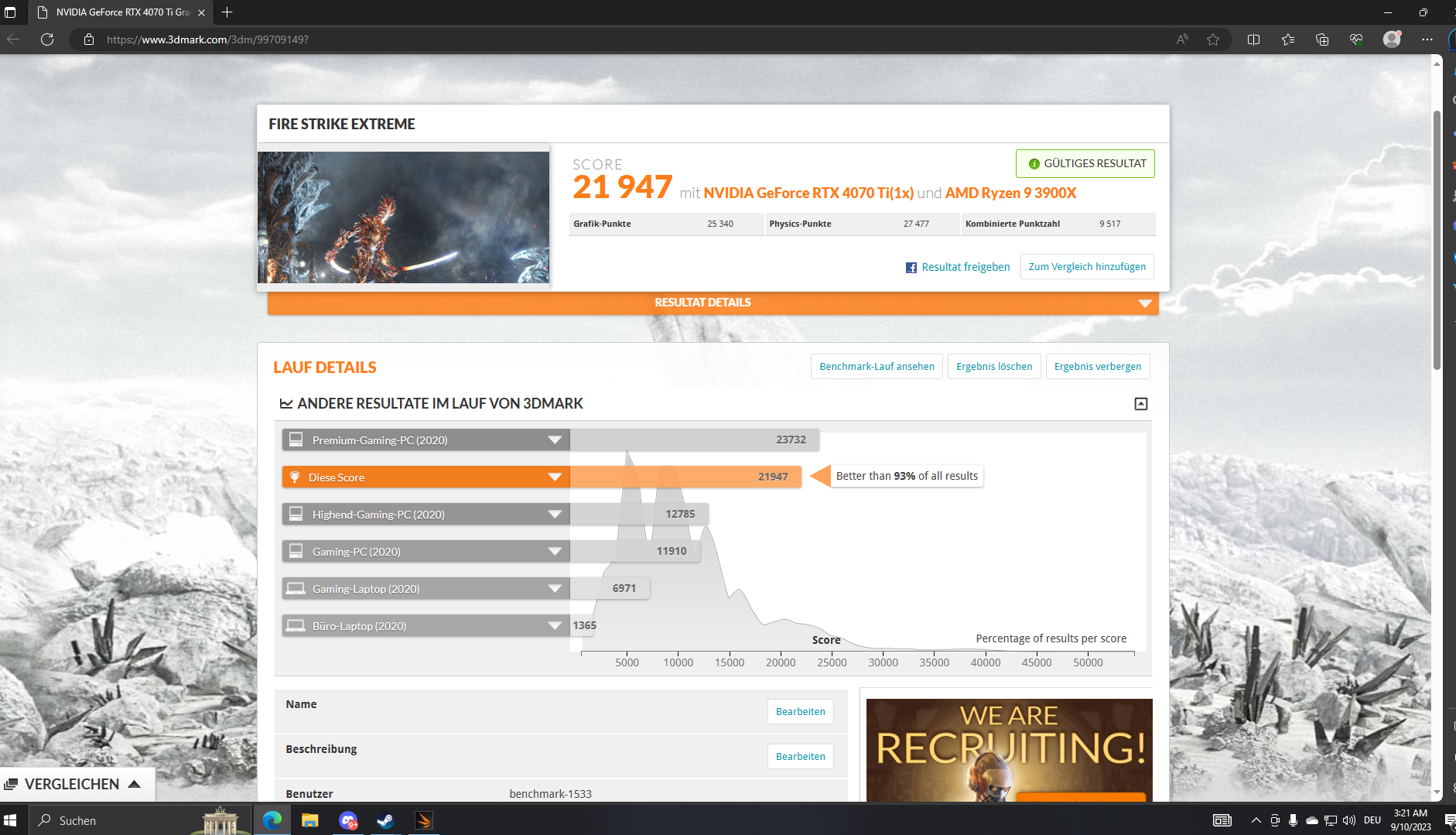Open the network tray icon
Image resolution: width=1456 pixels, height=835 pixels.
point(1331,820)
